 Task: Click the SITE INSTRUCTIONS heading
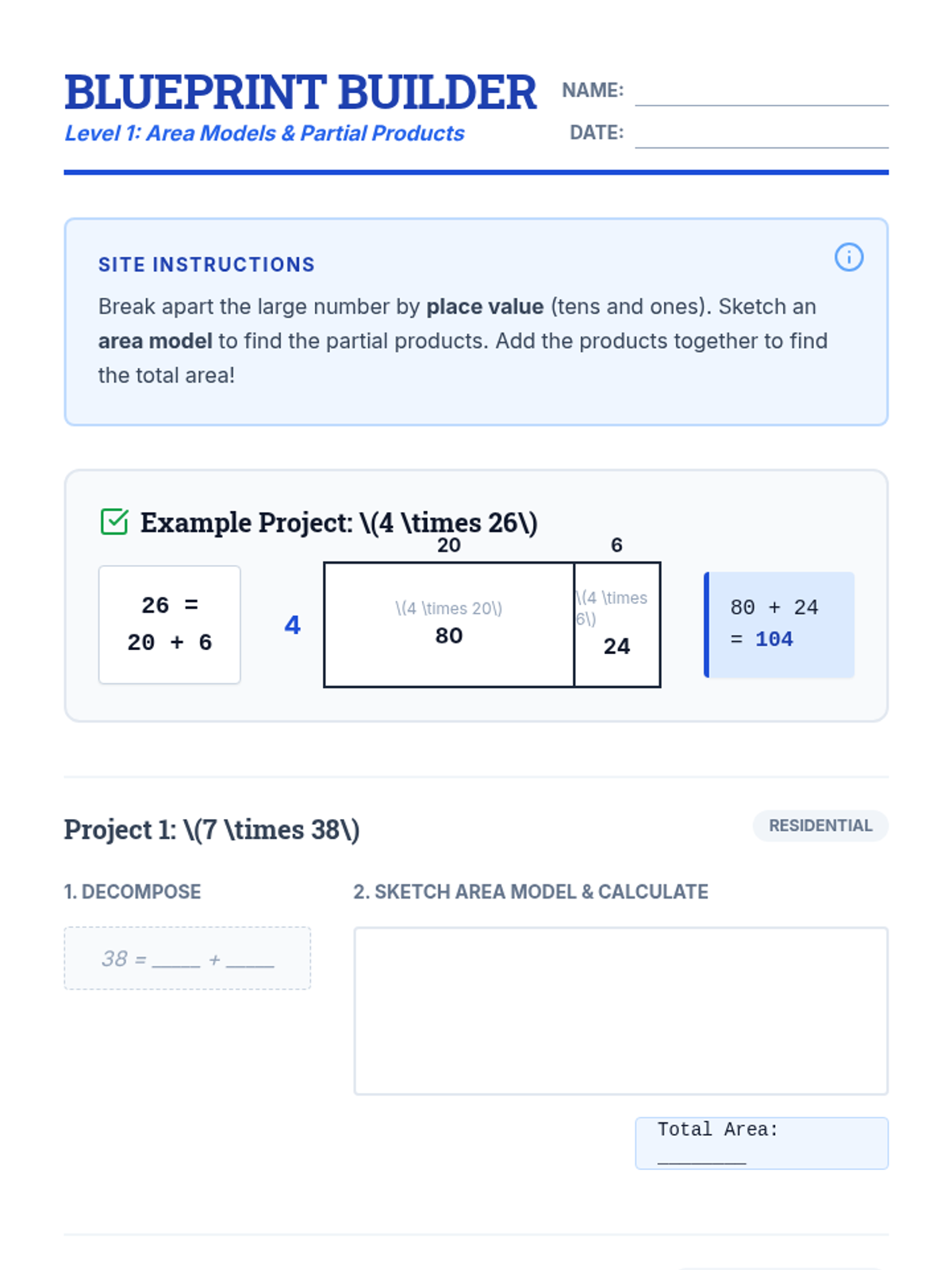[206, 264]
